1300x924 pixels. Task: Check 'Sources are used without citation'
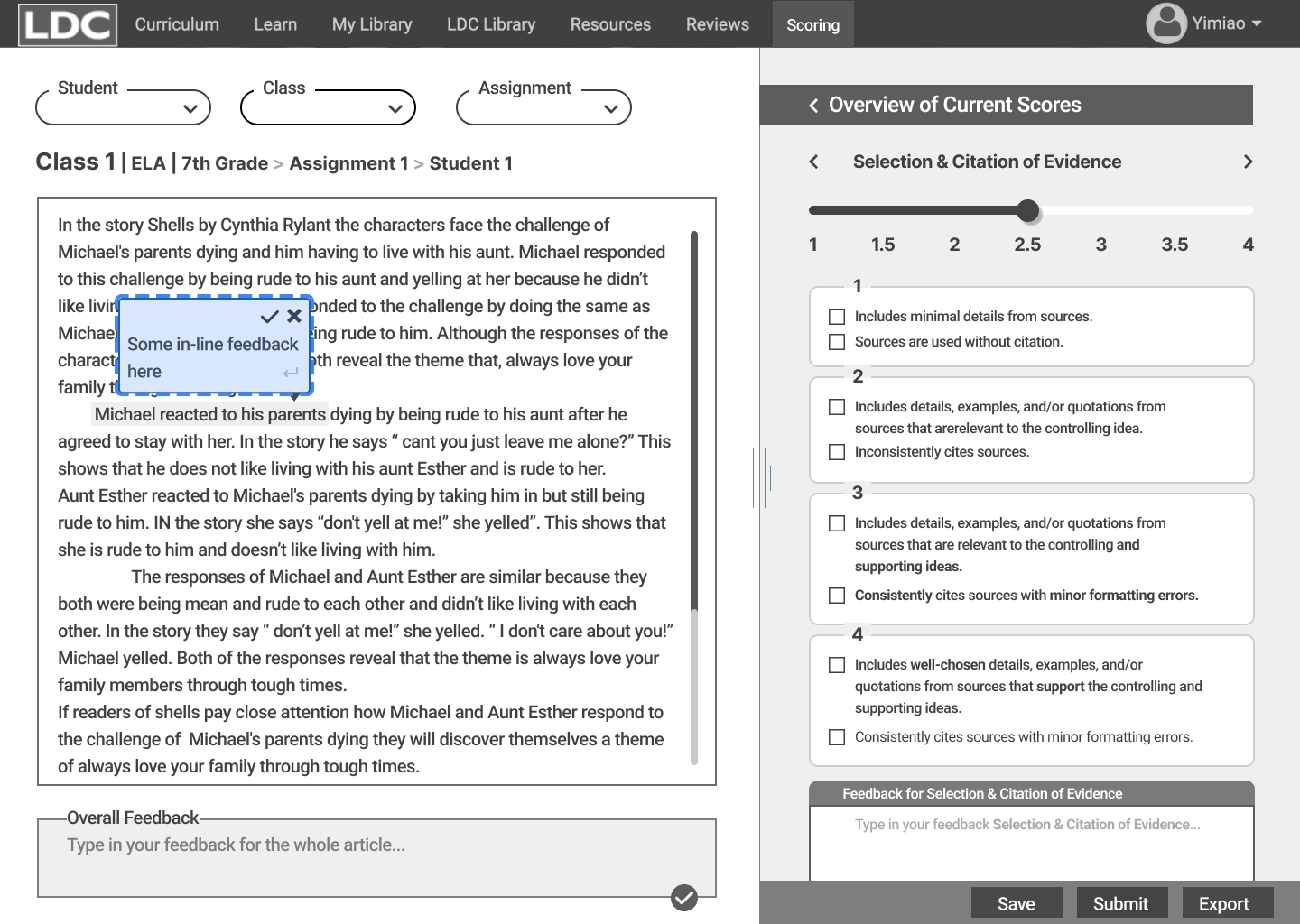(x=837, y=342)
